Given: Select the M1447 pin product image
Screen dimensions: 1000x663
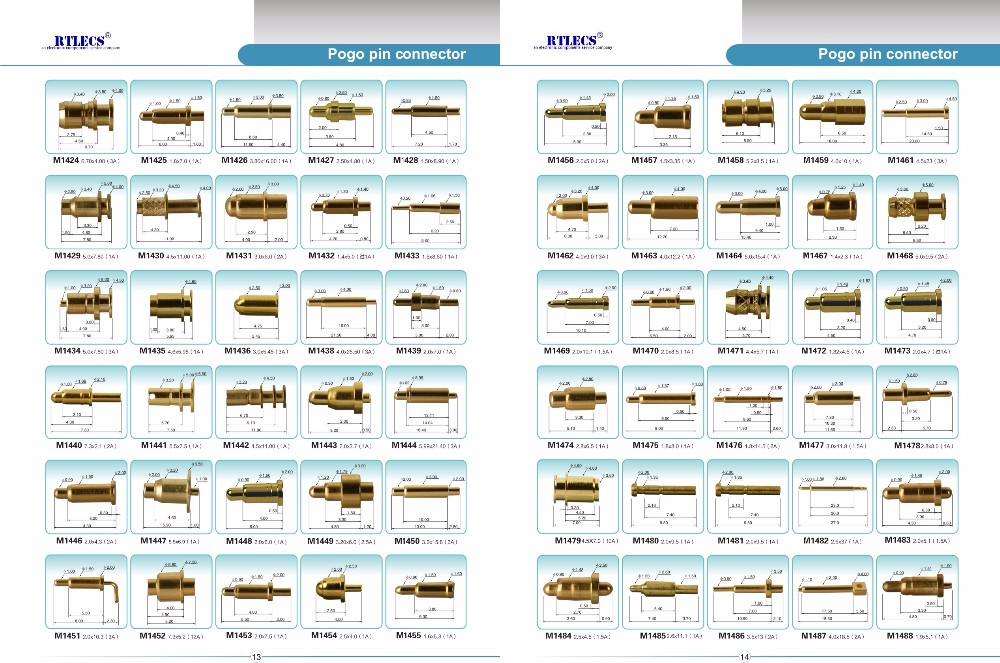Looking at the screenshot, I should tap(172, 497).
